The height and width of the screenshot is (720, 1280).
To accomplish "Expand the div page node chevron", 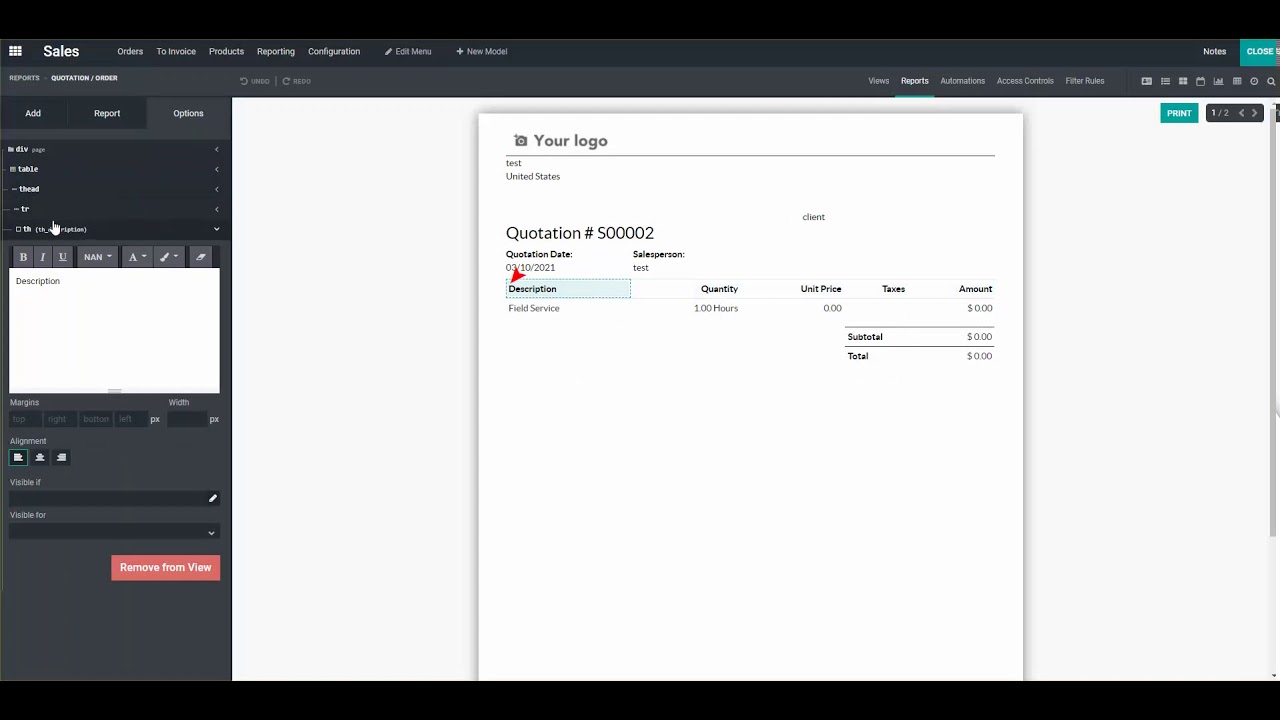I will tap(216, 149).
